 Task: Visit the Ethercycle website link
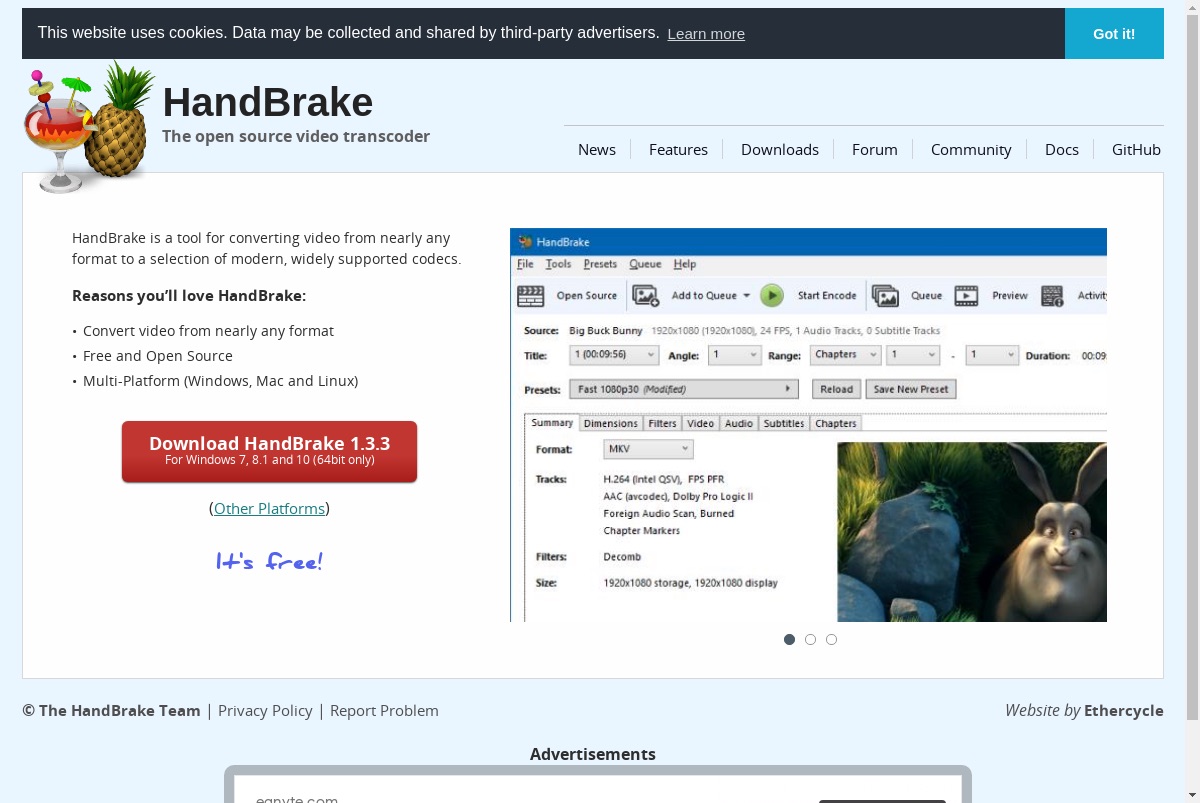(1124, 710)
